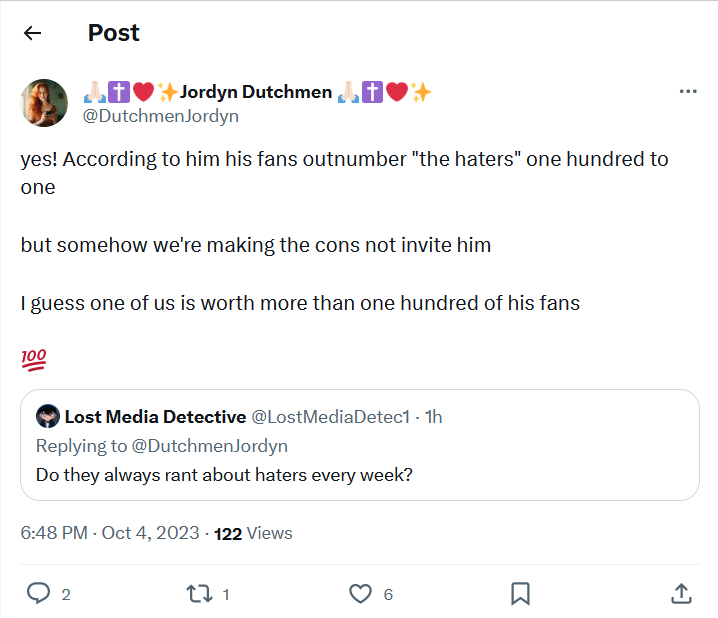Click the repost arrows icon
This screenshot has height=618, width=718.
[x=200, y=594]
